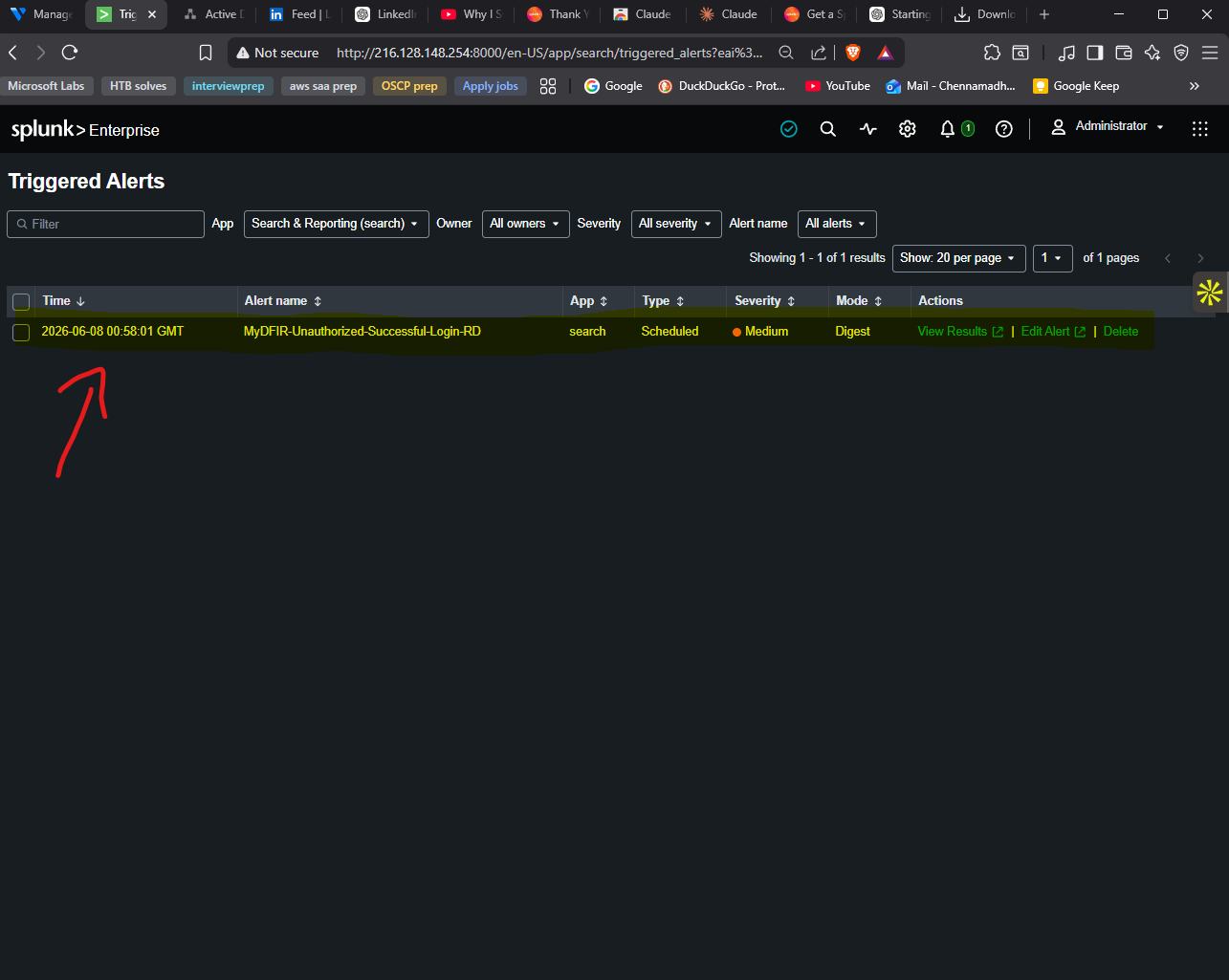Switch to the LinkedIn Feed browser tab
Image resolution: width=1229 pixels, height=980 pixels.
point(301,14)
